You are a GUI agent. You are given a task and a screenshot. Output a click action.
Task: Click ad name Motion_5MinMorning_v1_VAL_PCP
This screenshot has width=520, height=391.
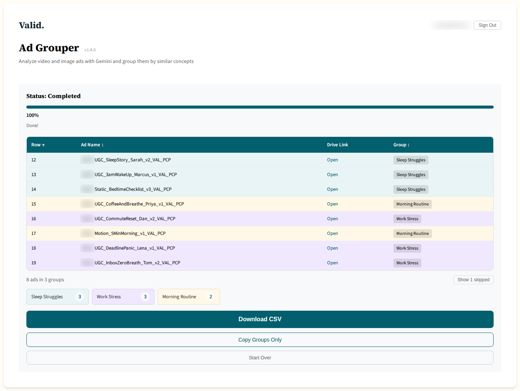pyautogui.click(x=130, y=233)
